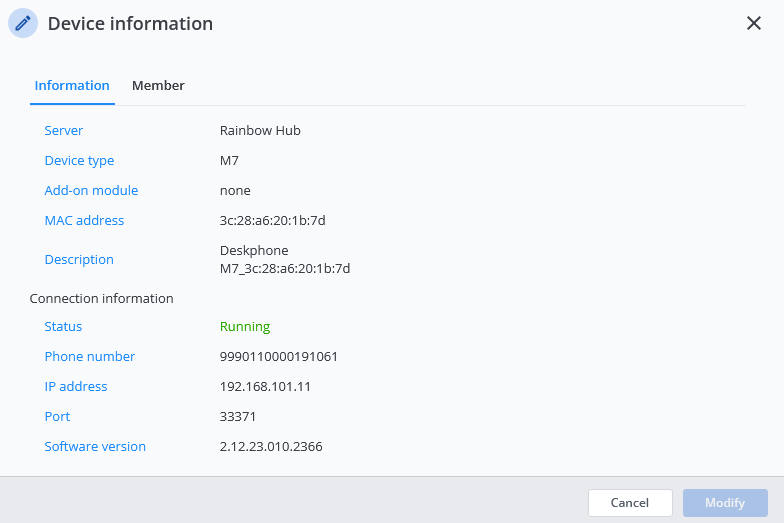Click the MAC address 3c:28:a6:20:1b:7d value

[x=272, y=221]
